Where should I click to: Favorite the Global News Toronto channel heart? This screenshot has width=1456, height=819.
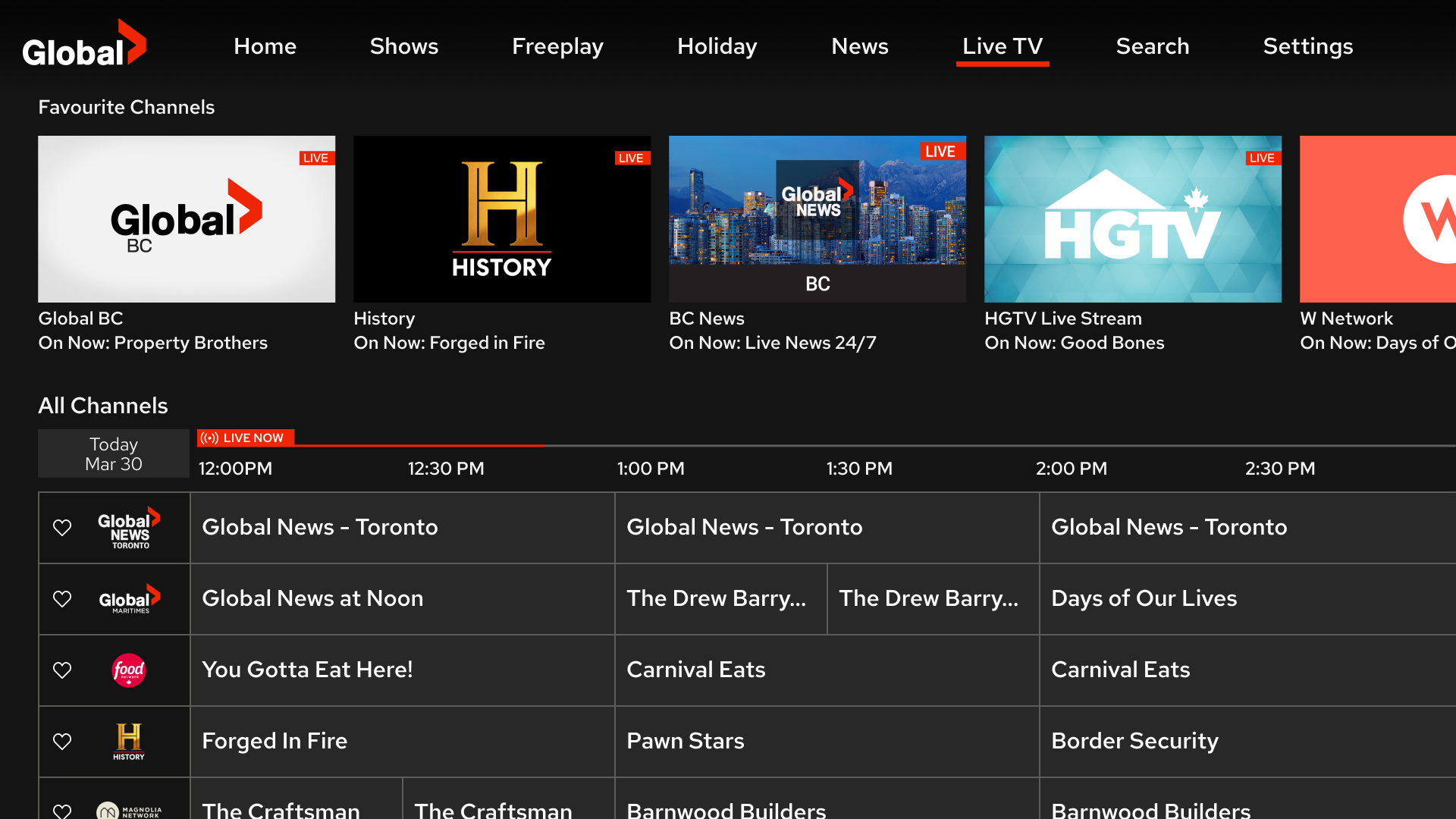[x=62, y=527]
